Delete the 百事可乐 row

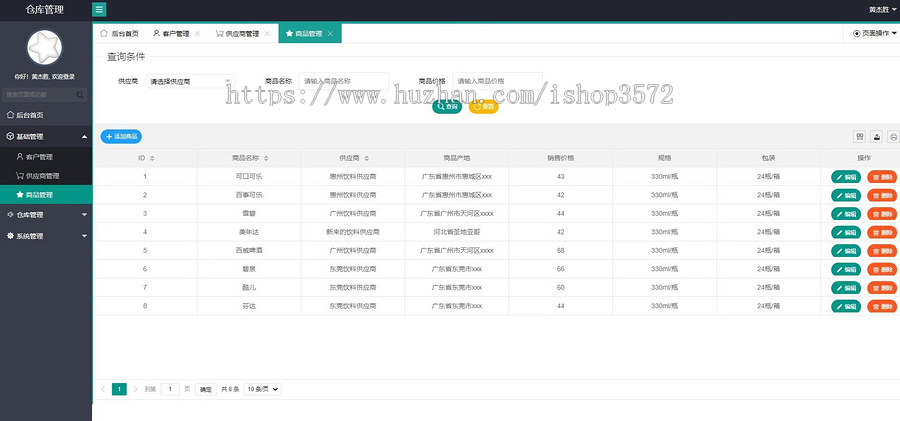click(882, 195)
